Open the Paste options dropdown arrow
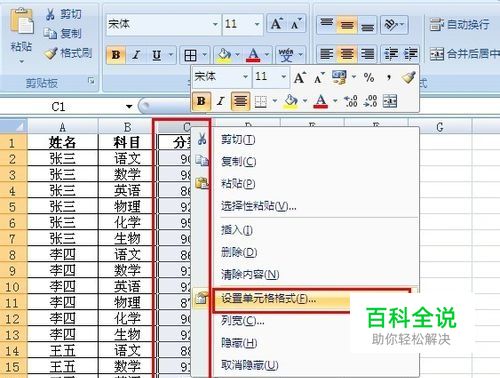 (22, 62)
